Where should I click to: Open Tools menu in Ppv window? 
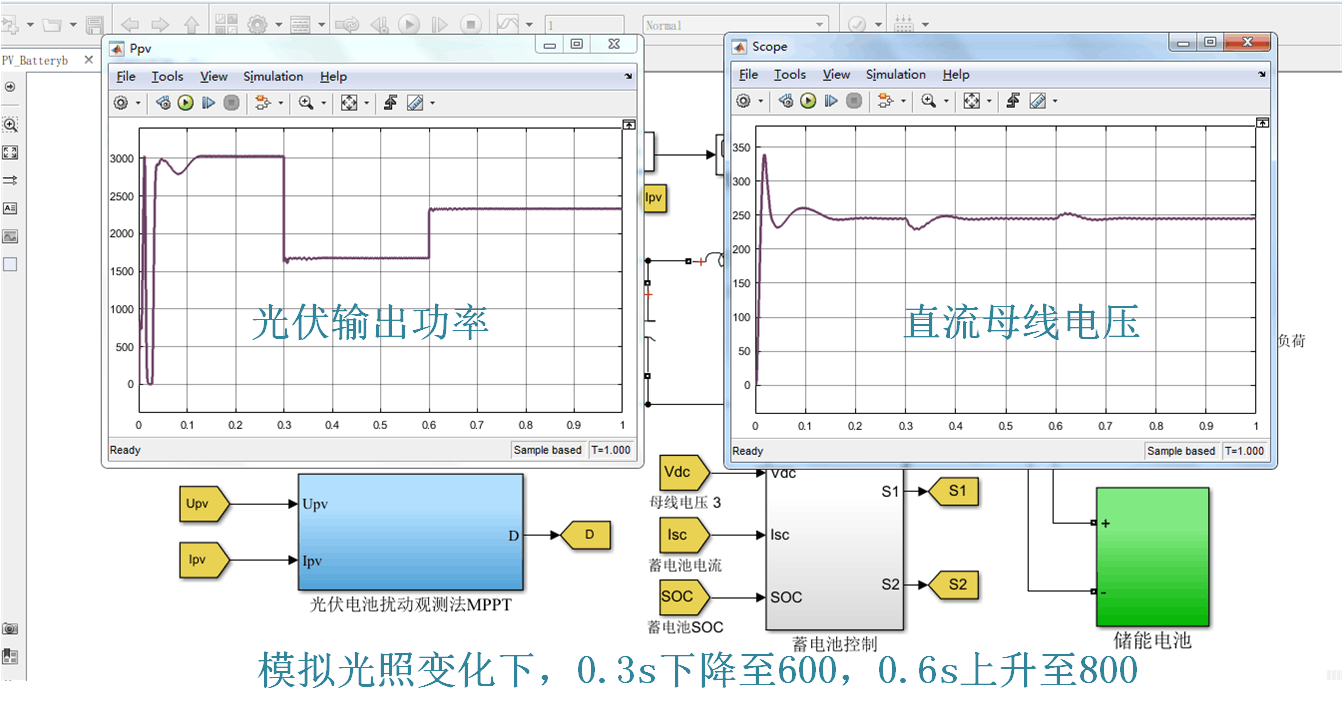167,76
